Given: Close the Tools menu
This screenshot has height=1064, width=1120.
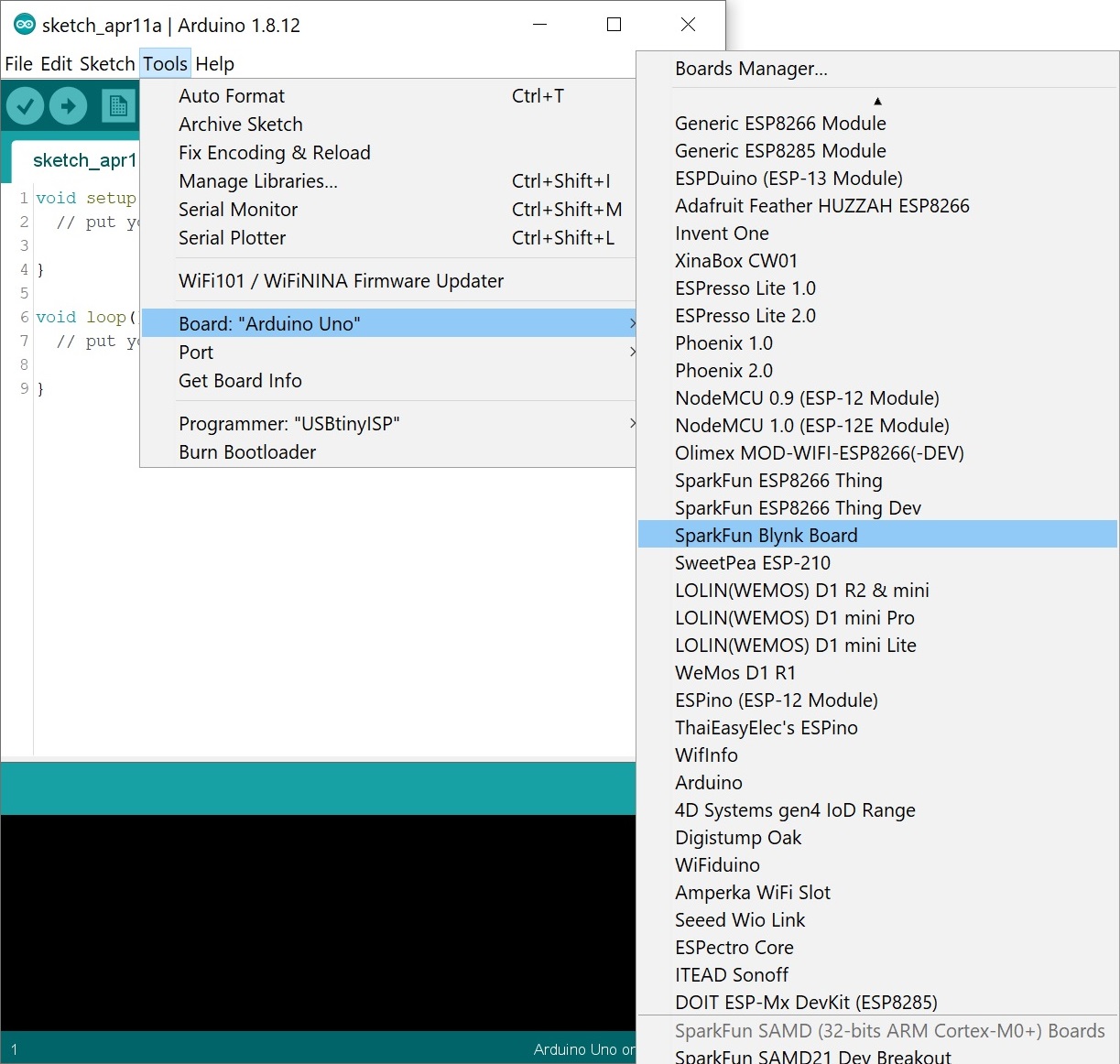Looking at the screenshot, I should pyautogui.click(x=165, y=64).
